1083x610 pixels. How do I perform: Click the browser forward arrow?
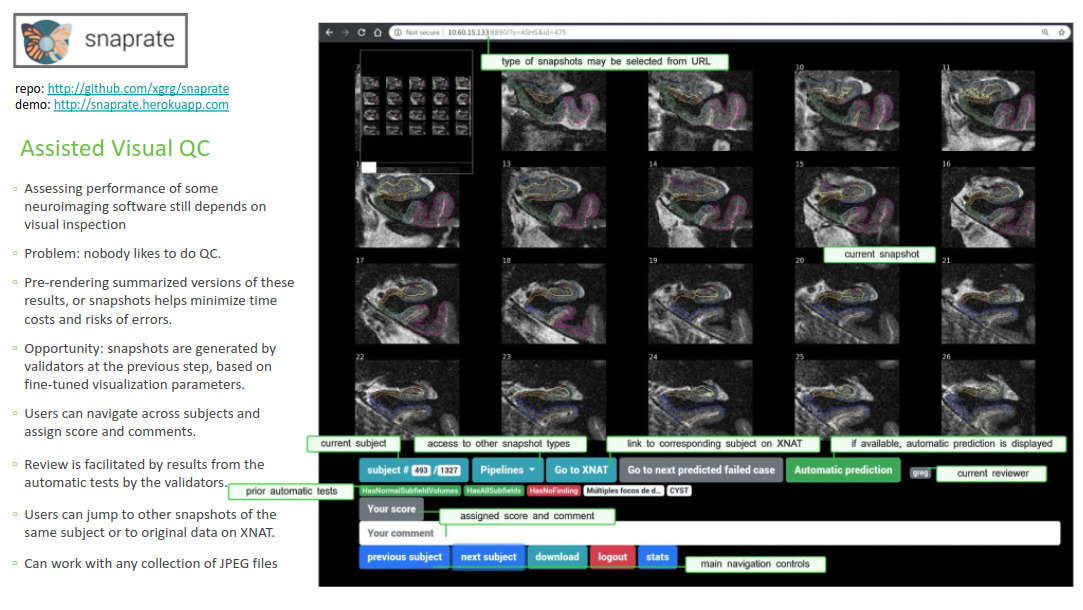tap(345, 32)
